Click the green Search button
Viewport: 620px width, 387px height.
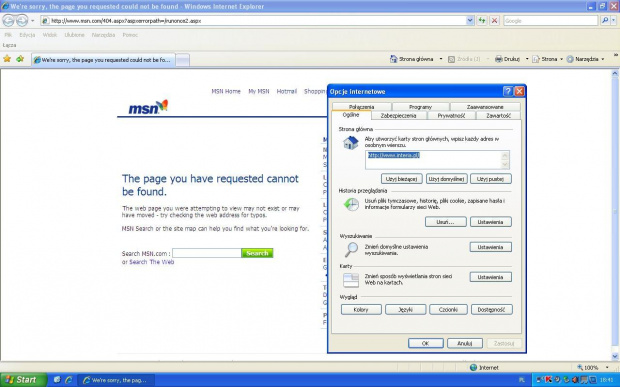click(x=257, y=253)
